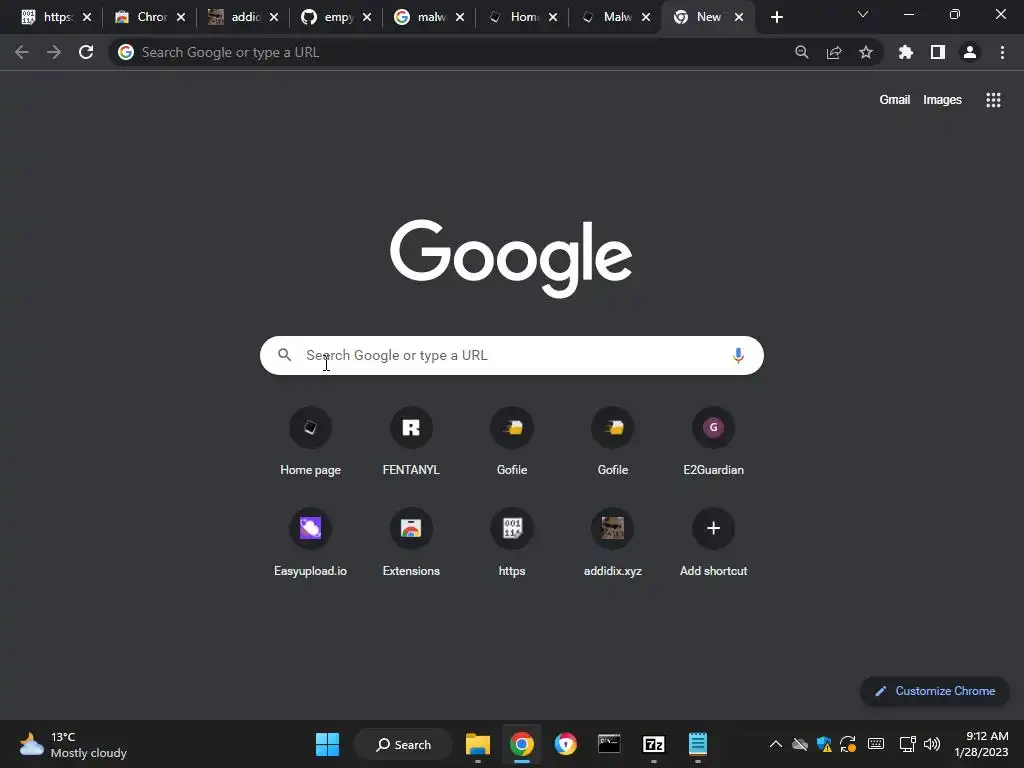Viewport: 1024px width, 768px height.
Task: Open the Google apps grid
Action: 993,100
